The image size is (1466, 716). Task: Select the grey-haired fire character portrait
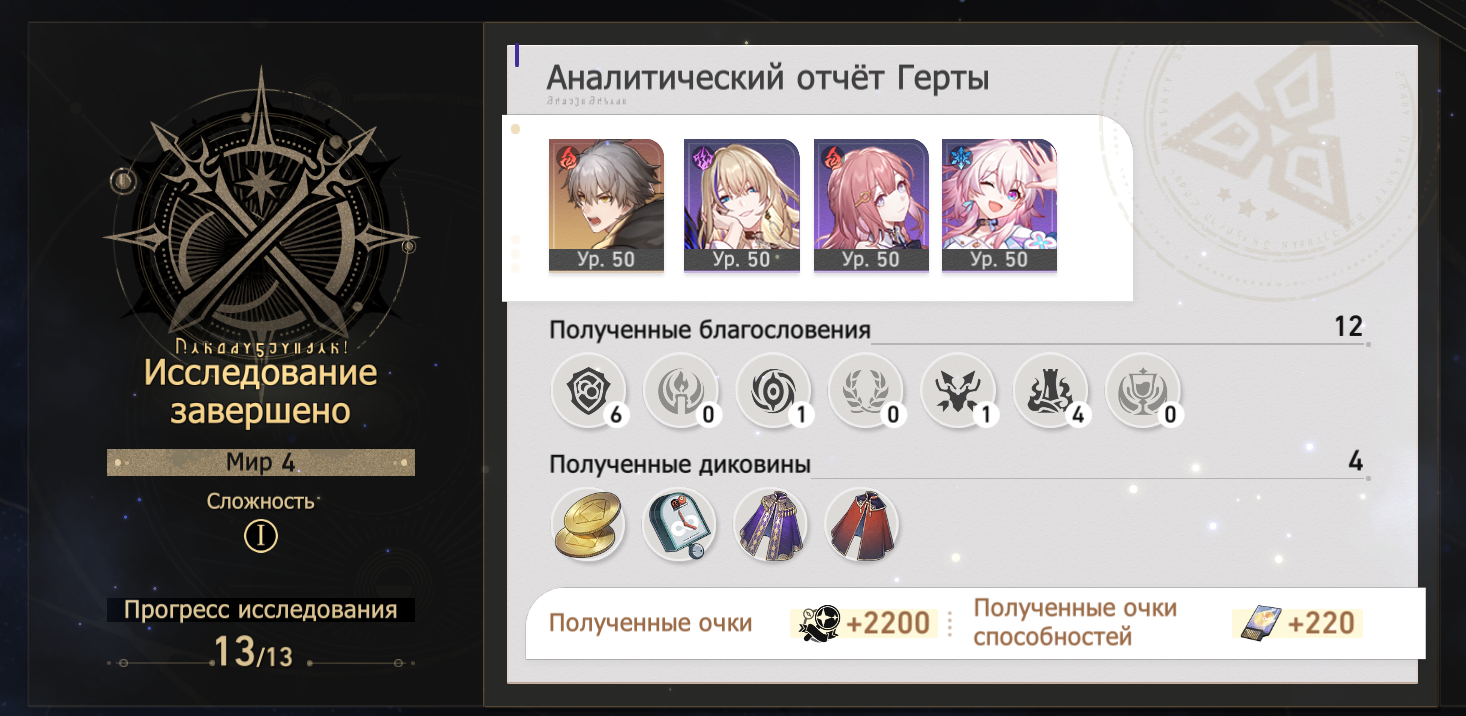tap(606, 206)
